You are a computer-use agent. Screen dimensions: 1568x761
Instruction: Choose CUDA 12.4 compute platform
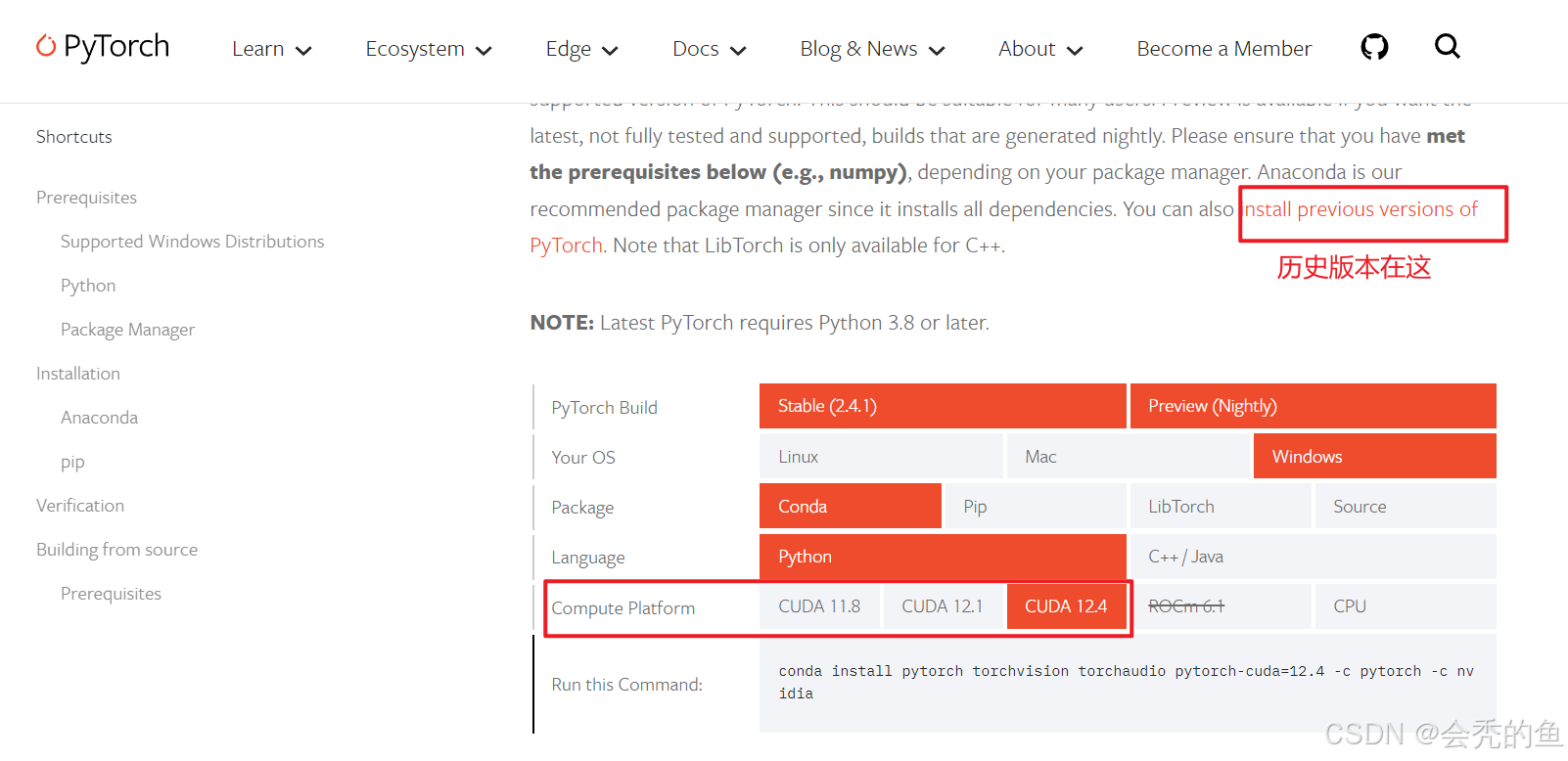click(x=1067, y=606)
